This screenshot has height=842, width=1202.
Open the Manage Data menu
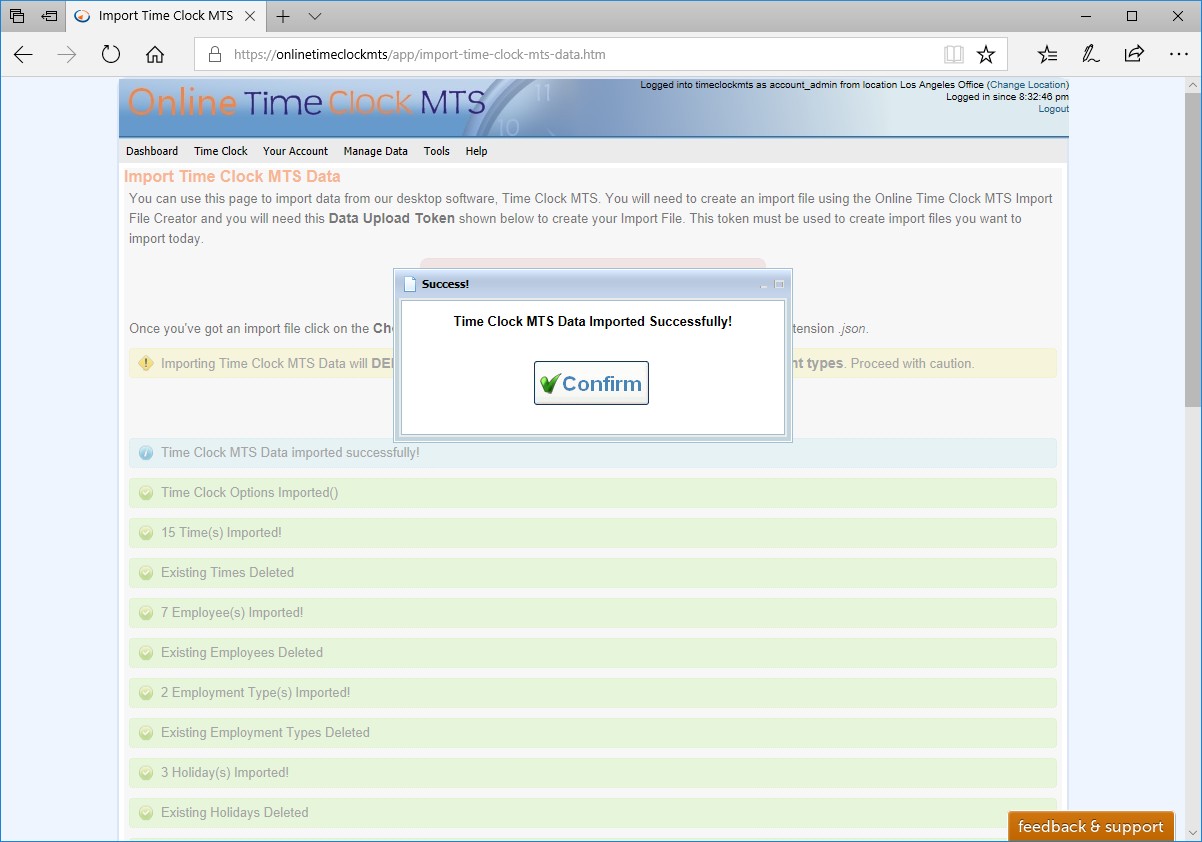[376, 151]
